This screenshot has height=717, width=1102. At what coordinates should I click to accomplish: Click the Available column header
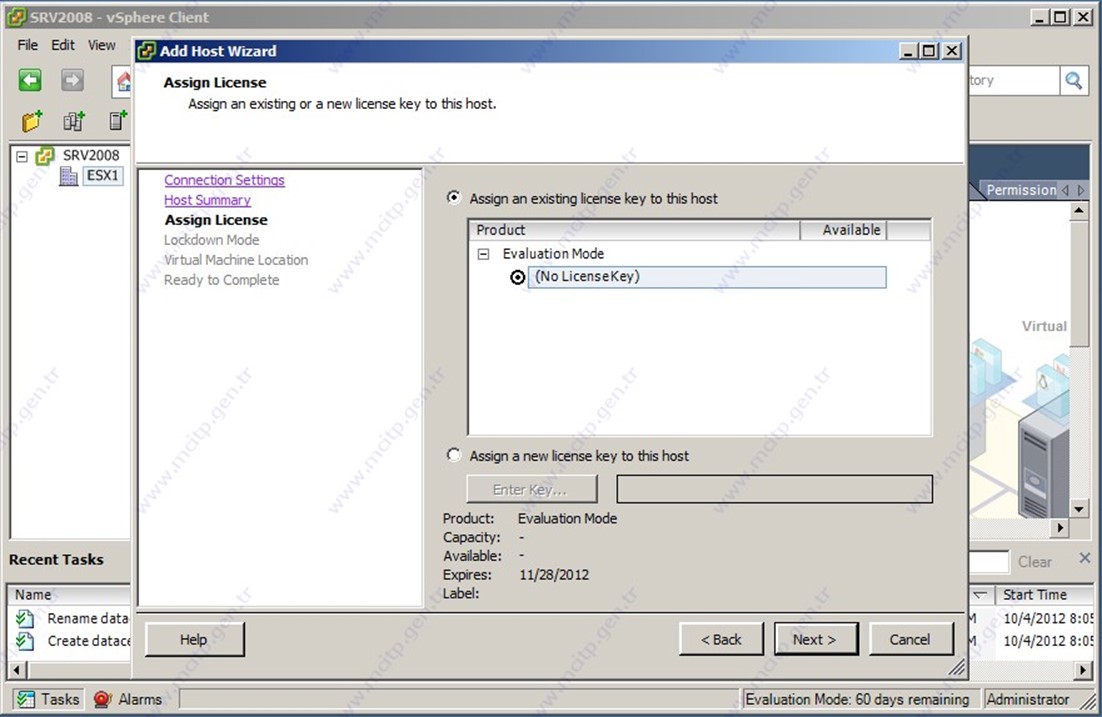[x=844, y=230]
